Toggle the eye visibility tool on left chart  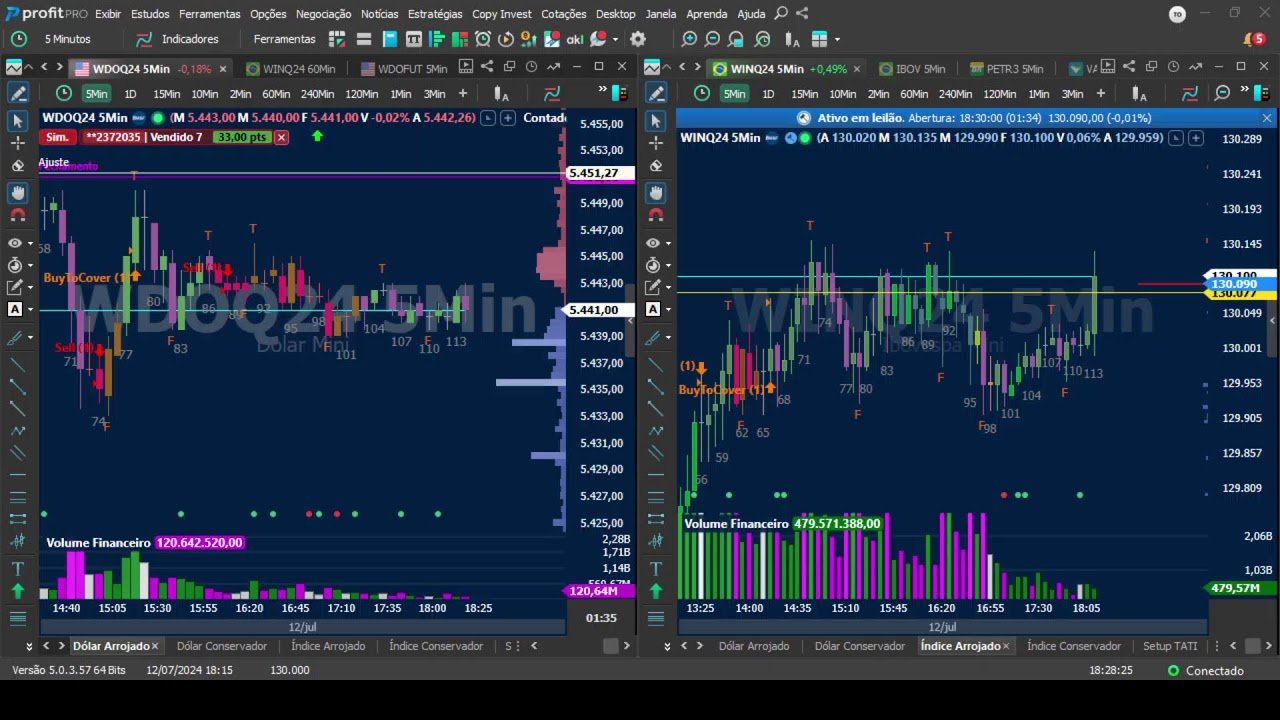[x=15, y=243]
